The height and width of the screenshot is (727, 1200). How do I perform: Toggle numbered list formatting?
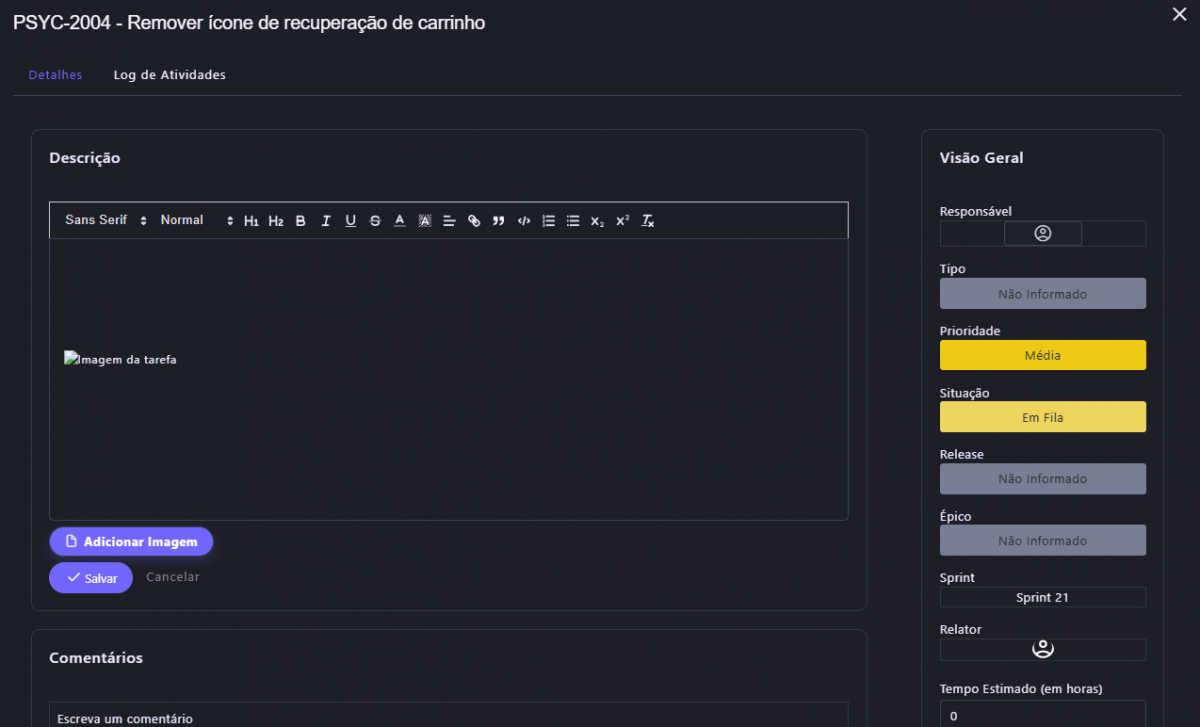click(x=548, y=221)
